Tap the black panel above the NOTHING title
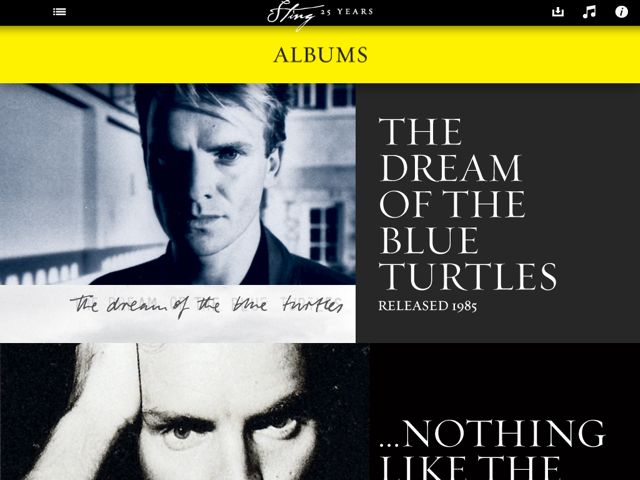The image size is (640, 480). [x=505, y=378]
